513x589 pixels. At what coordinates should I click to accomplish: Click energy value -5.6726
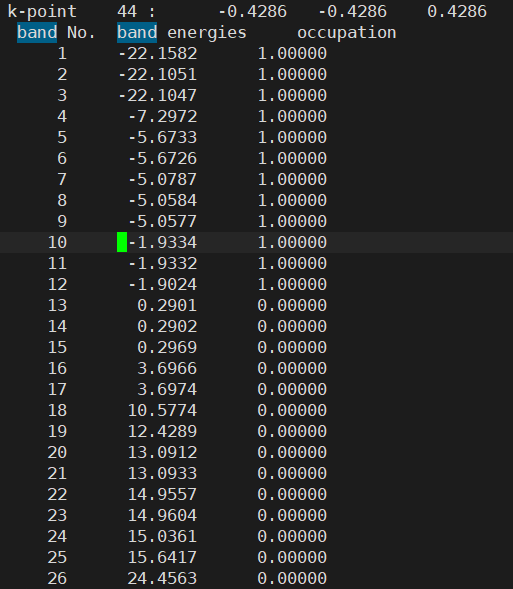pos(162,159)
